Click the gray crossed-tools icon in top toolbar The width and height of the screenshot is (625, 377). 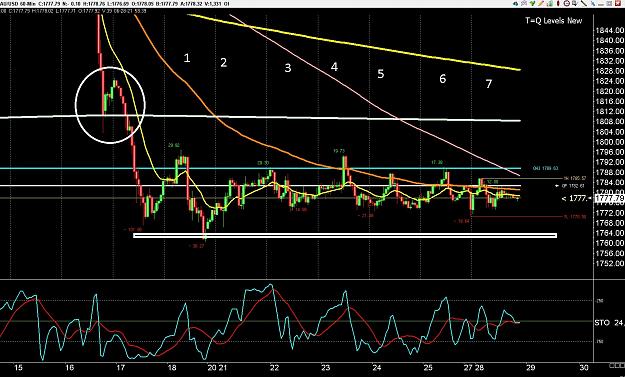click(524, 4)
